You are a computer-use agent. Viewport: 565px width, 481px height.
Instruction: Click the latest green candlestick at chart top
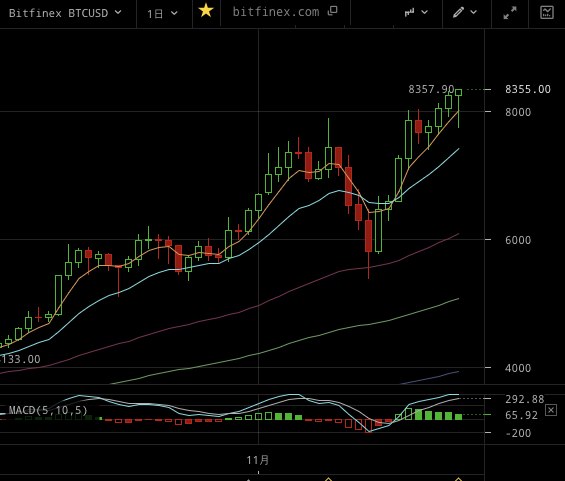coord(459,93)
